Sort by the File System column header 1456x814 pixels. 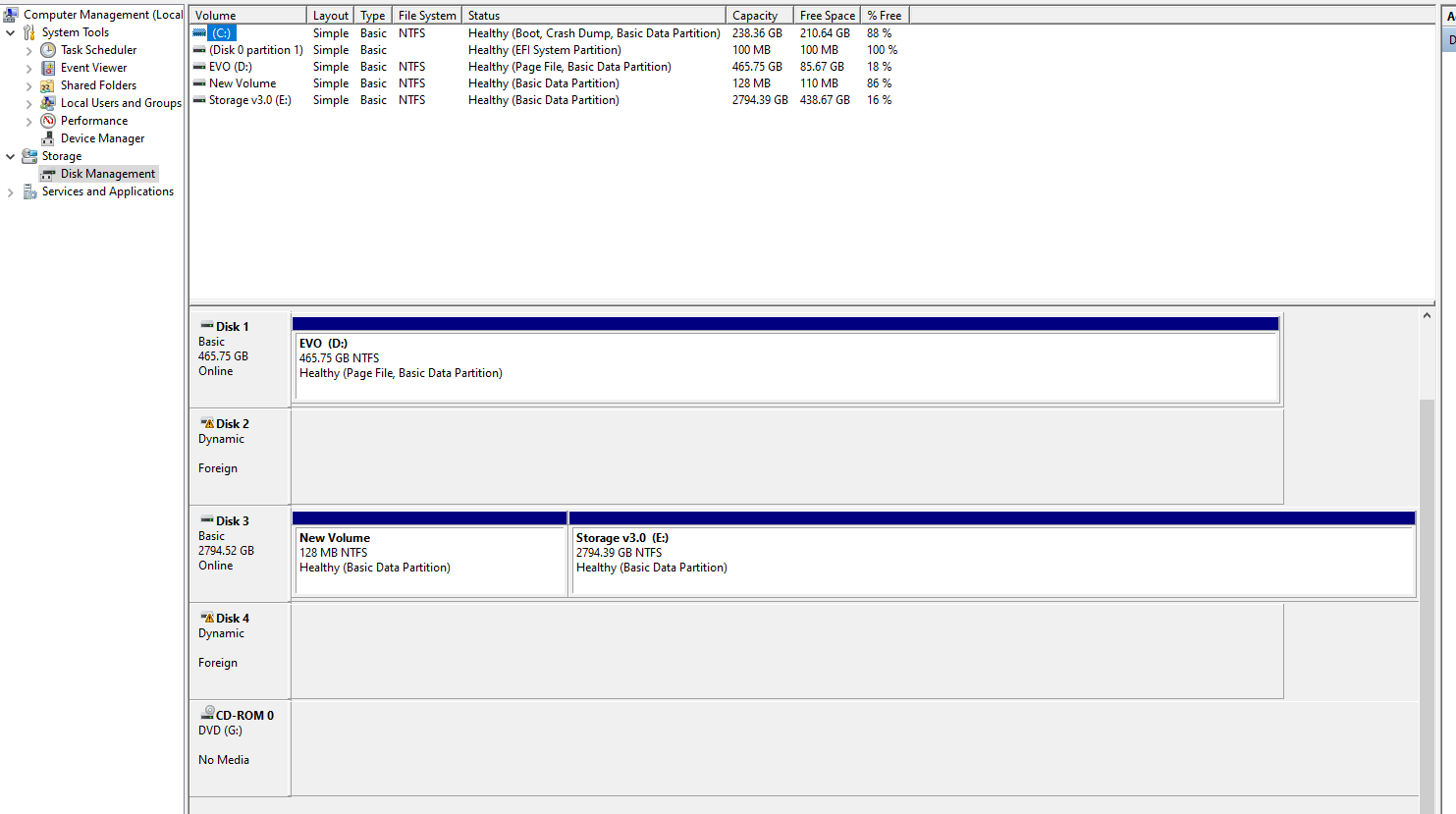coord(427,16)
